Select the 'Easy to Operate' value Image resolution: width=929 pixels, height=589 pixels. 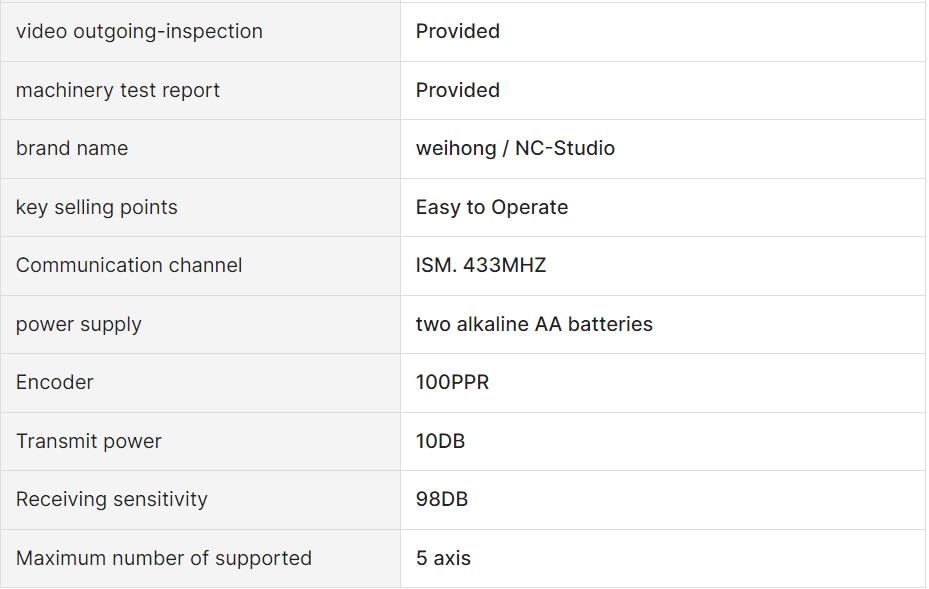pyautogui.click(x=492, y=207)
